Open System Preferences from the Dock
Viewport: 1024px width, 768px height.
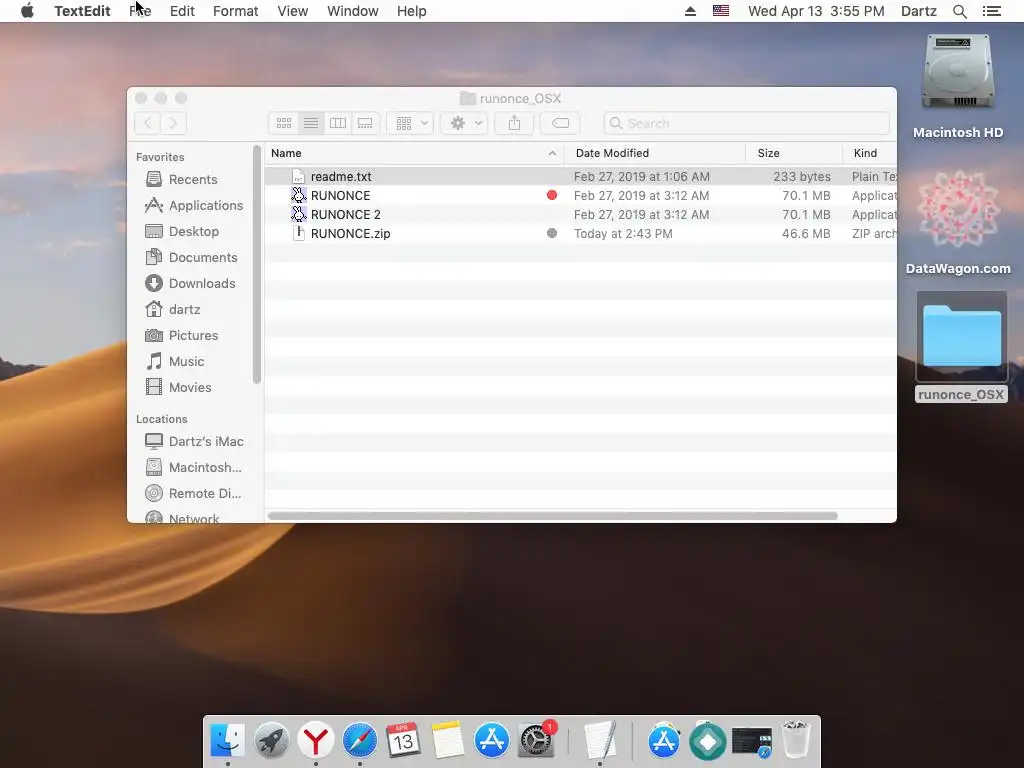(x=536, y=741)
